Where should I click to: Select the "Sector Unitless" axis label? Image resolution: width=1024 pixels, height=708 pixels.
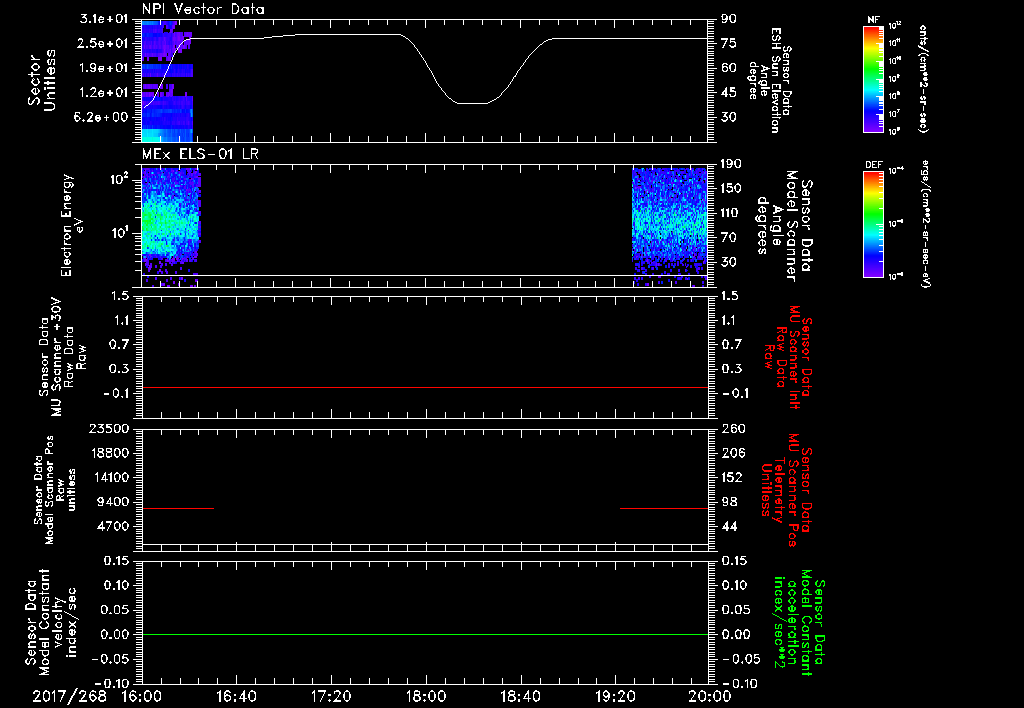click(x=41, y=80)
